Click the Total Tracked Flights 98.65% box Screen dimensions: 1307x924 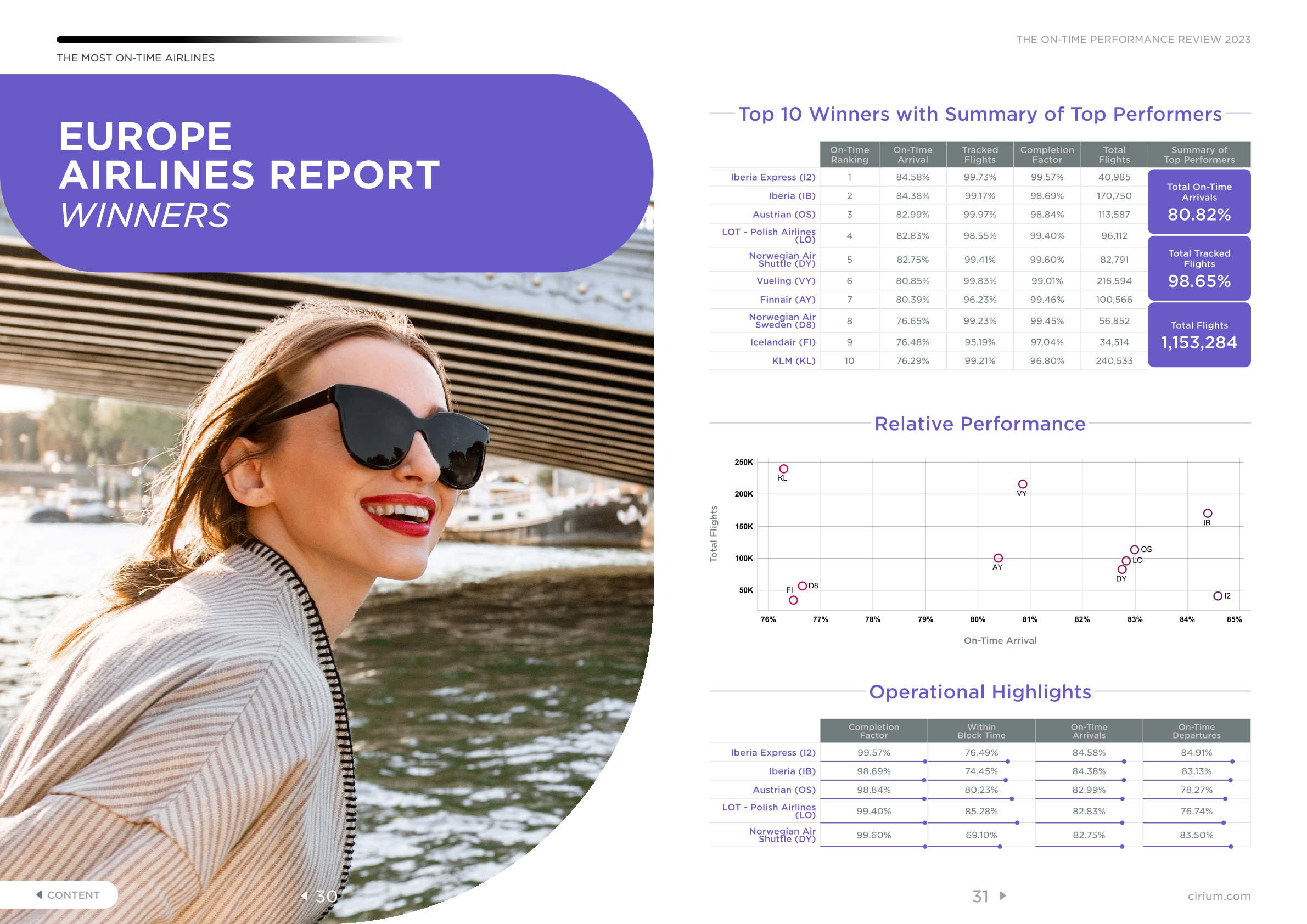point(1199,268)
